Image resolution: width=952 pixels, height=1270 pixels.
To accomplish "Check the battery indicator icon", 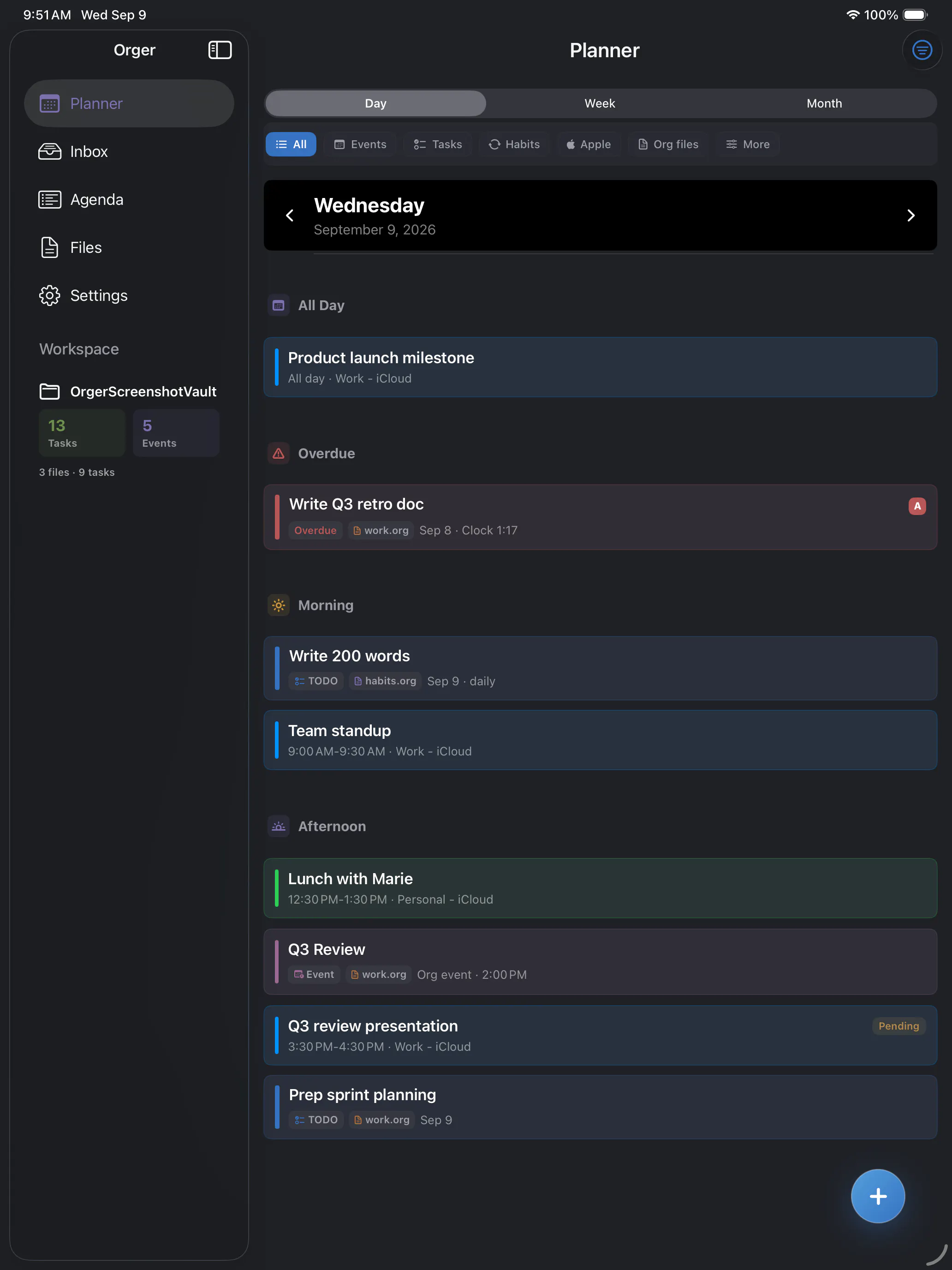I will coord(915,15).
